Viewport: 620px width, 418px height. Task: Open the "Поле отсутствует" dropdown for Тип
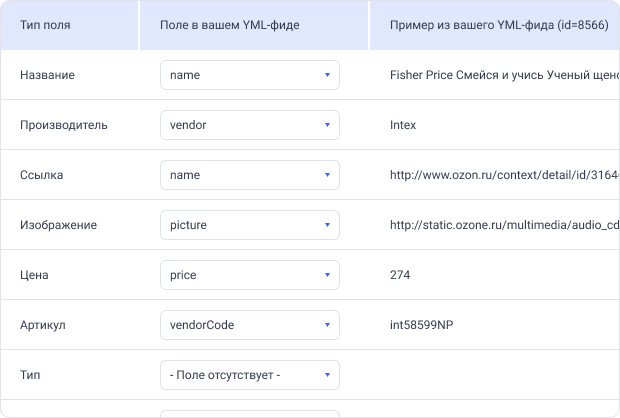coord(249,375)
